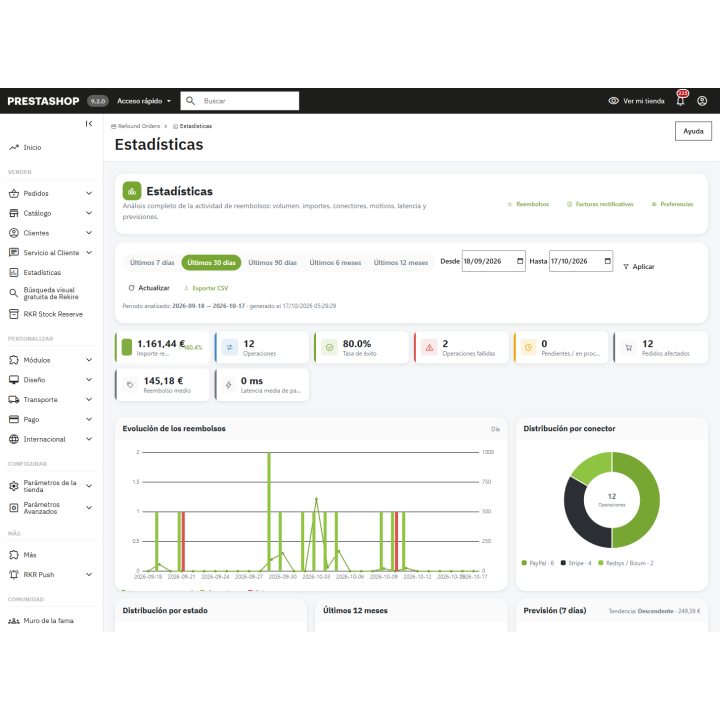Expand the Clientes submenu chevron

click(89, 233)
